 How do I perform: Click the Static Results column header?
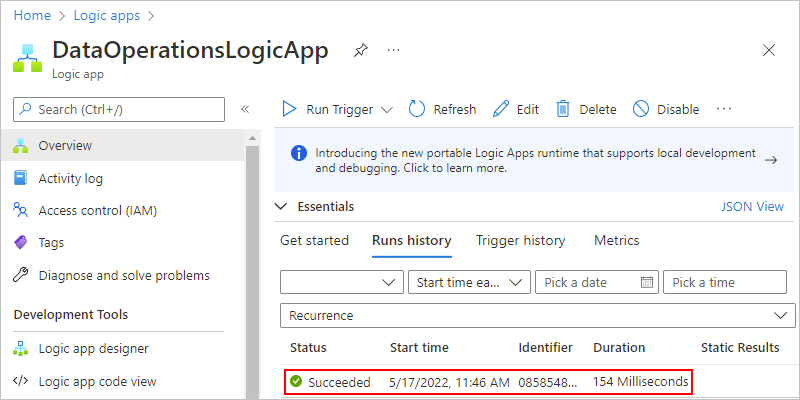(740, 348)
